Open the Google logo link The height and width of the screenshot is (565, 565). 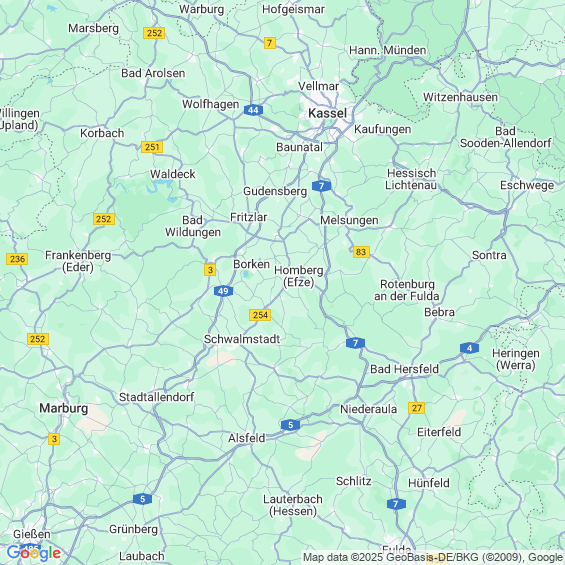(x=34, y=553)
